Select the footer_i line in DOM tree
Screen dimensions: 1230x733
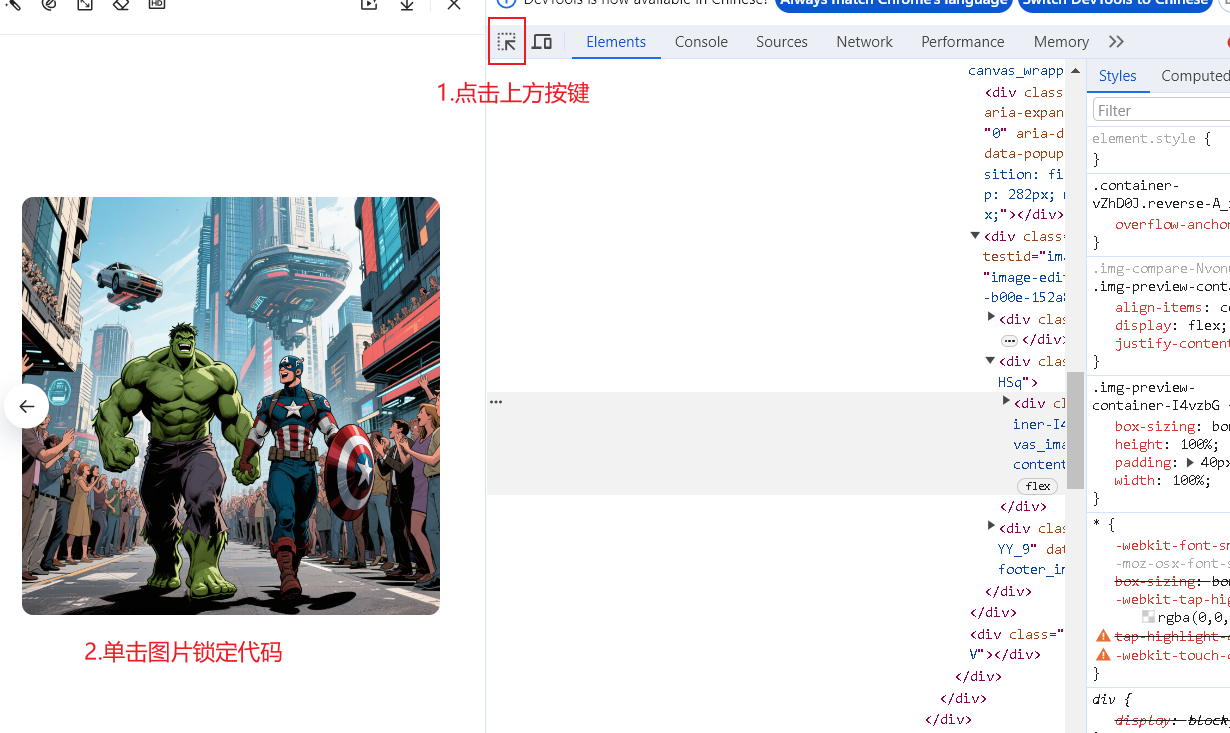click(1031, 569)
